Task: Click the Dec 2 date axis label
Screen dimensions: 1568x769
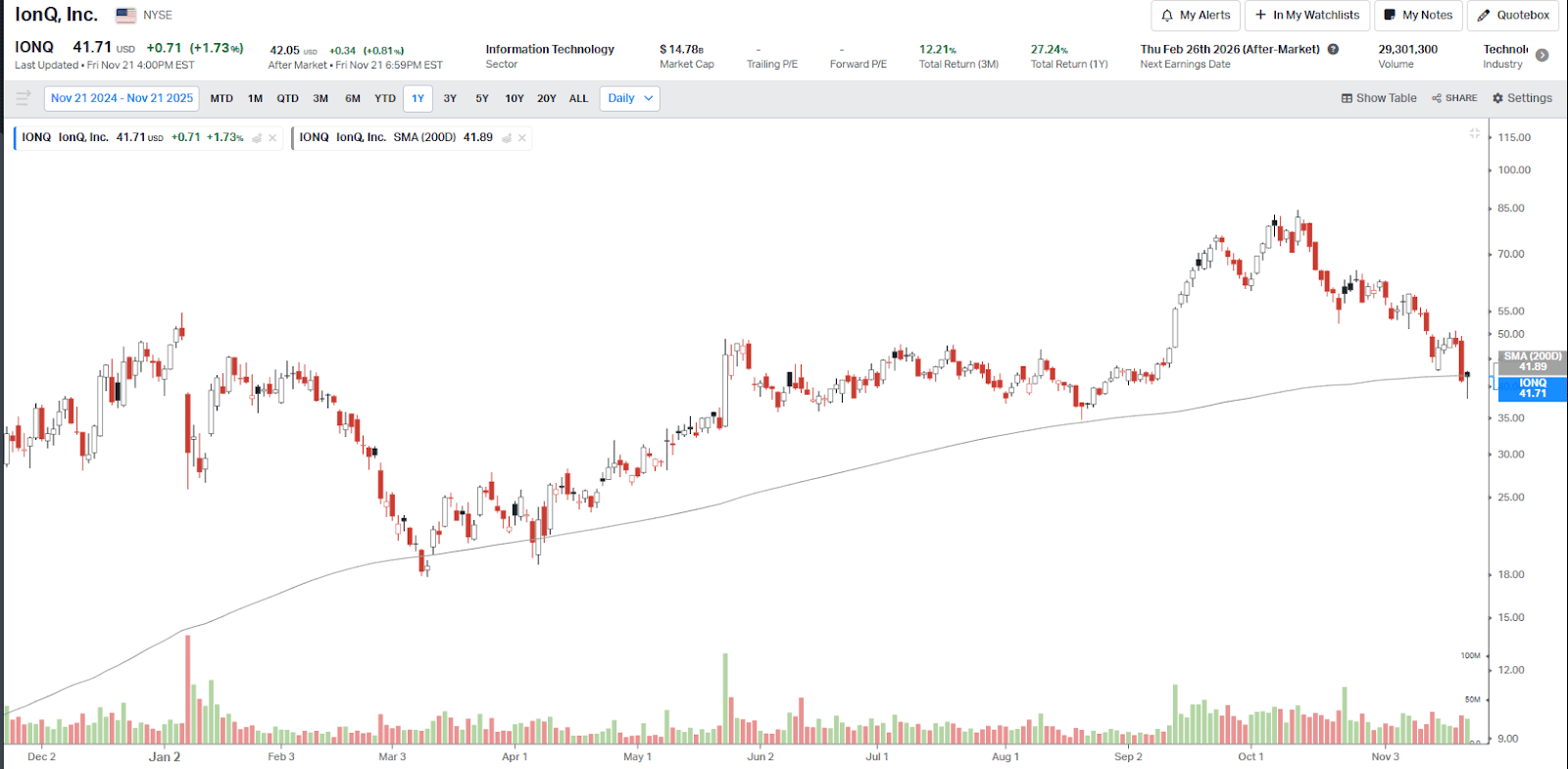Action: [x=42, y=757]
